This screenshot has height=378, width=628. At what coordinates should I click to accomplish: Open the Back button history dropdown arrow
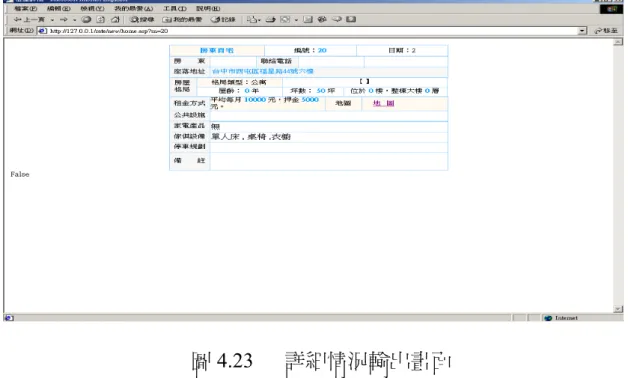click(x=52, y=20)
